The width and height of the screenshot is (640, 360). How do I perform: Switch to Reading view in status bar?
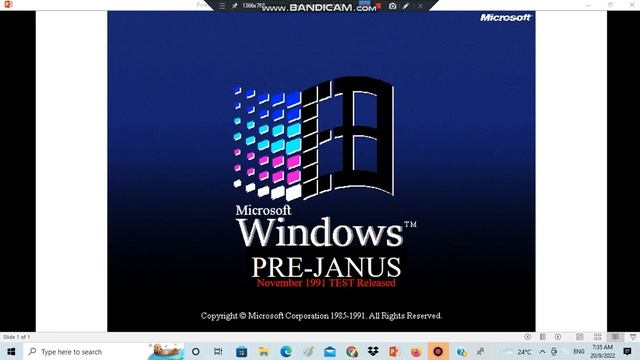(615, 337)
